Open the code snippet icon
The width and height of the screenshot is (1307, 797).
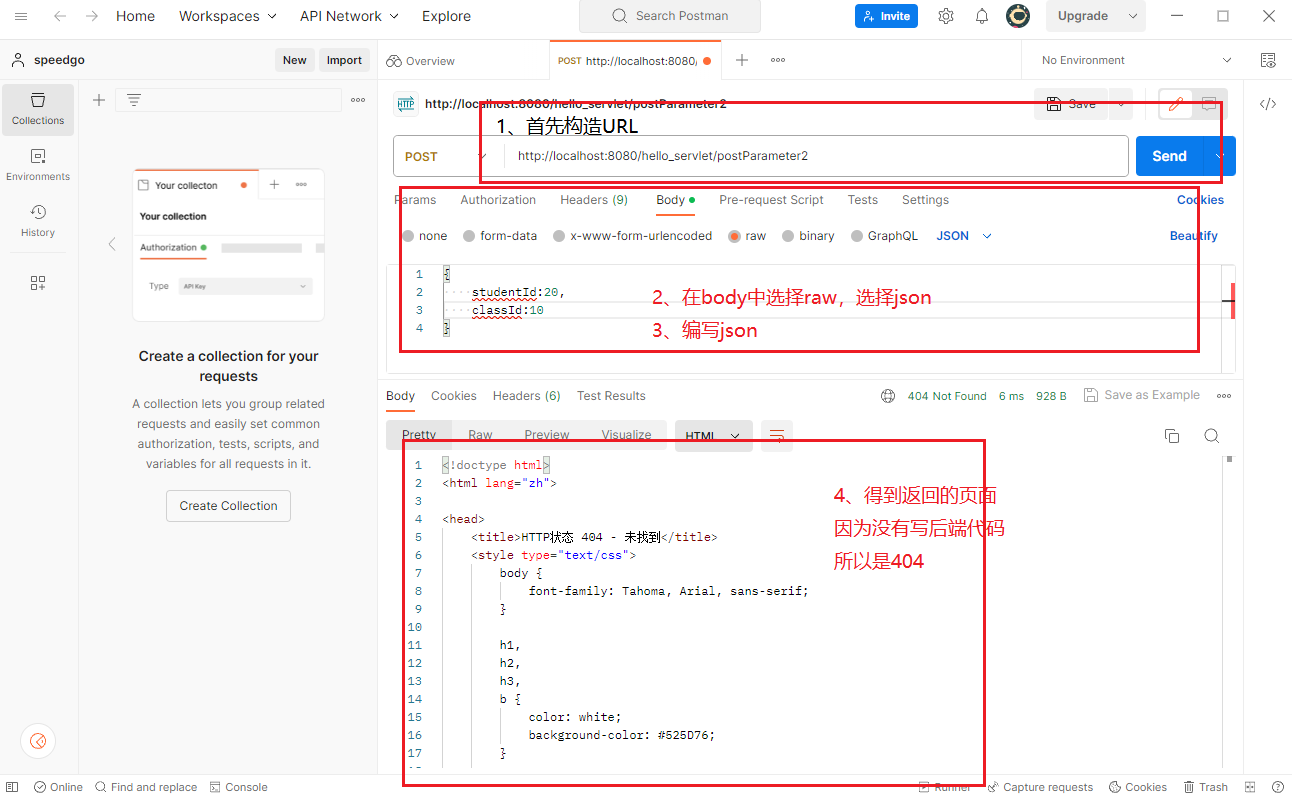pyautogui.click(x=1268, y=104)
